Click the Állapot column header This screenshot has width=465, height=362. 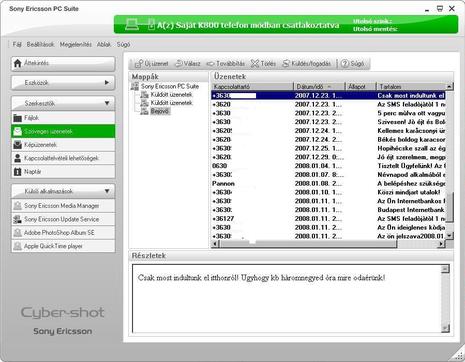360,86
